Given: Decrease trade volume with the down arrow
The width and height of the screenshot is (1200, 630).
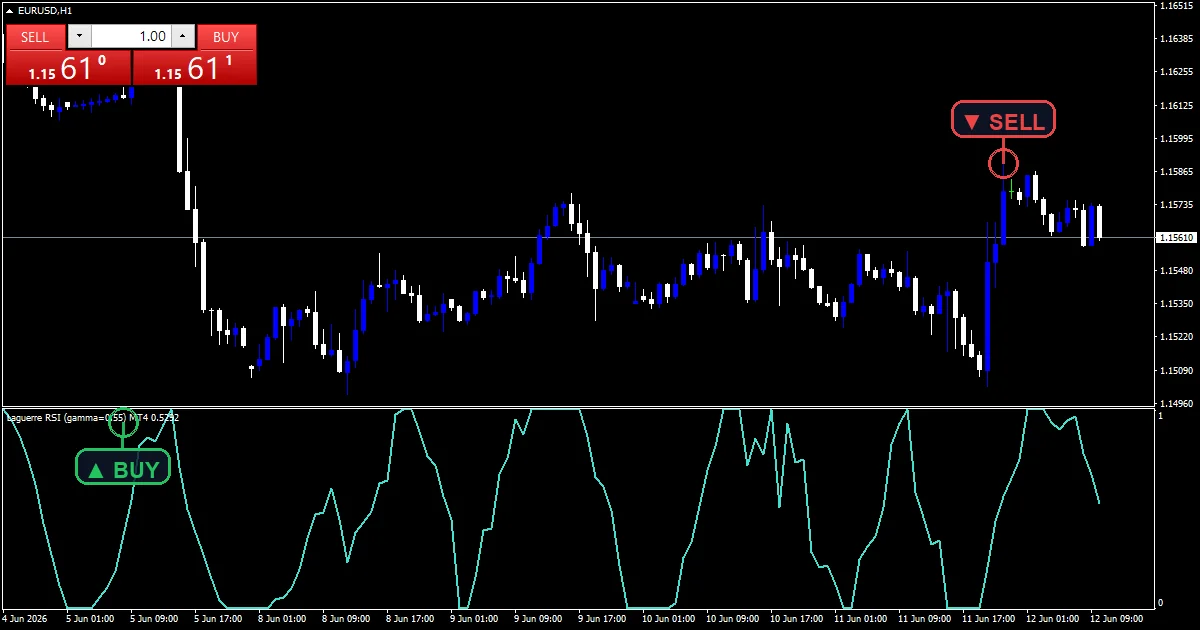Looking at the screenshot, I should (x=79, y=37).
